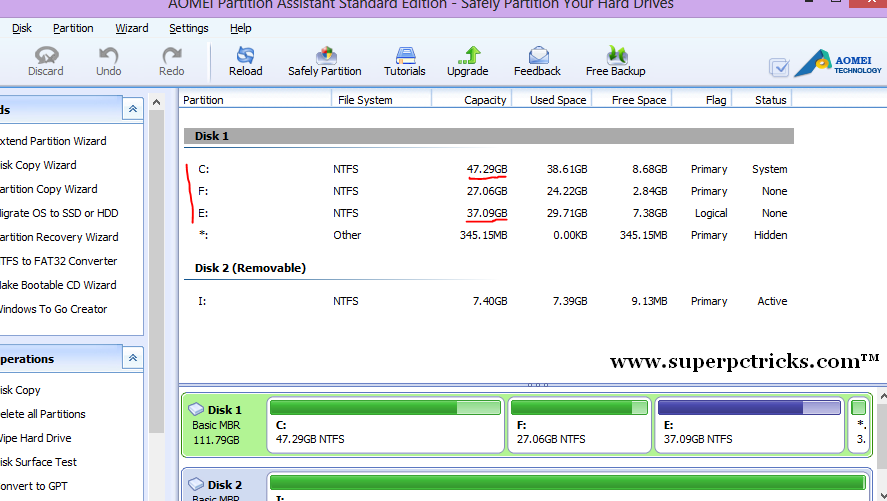Open the NTFS to FAT32 Converter

[x=58, y=261]
